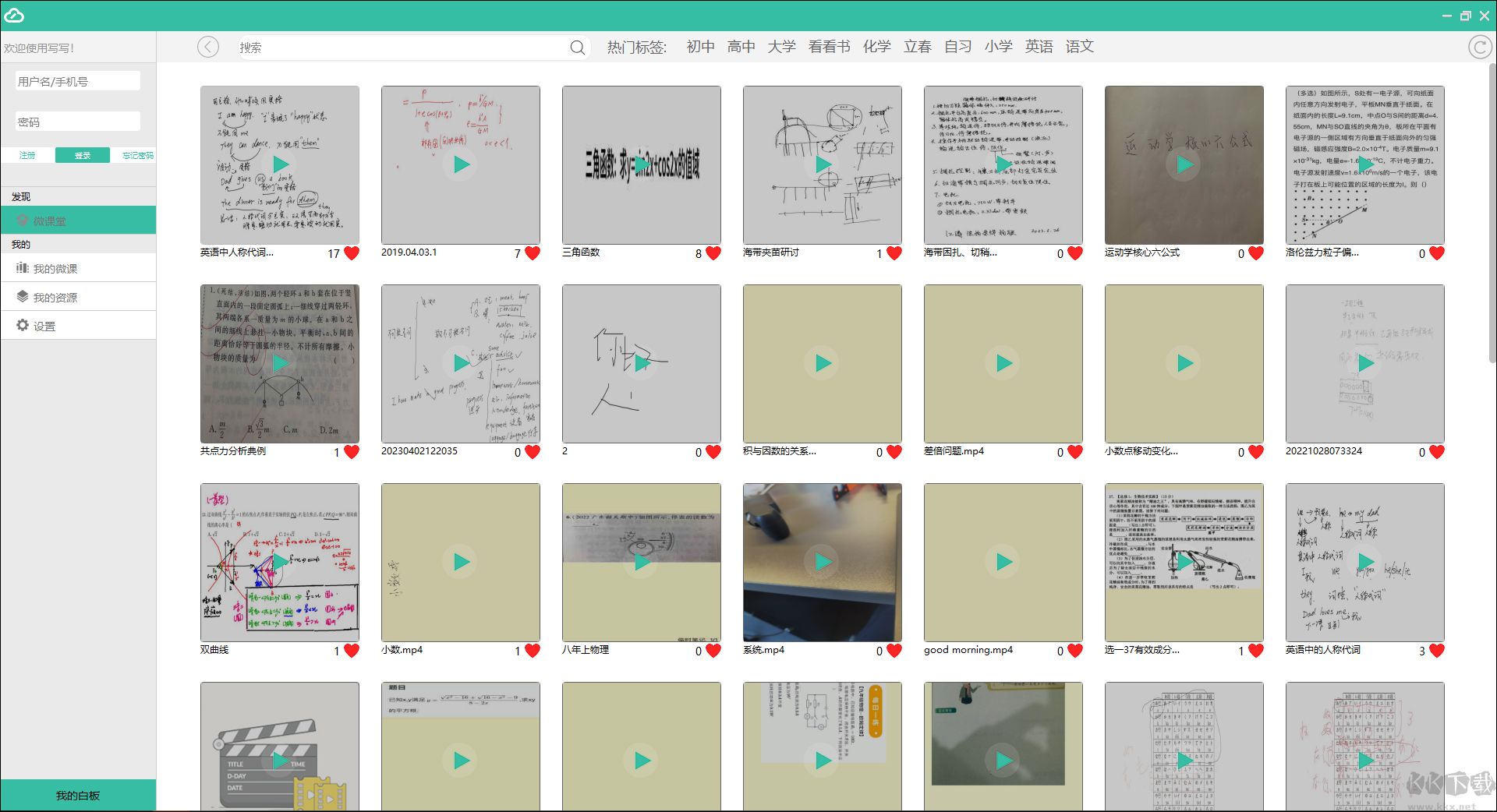Select the 语文 hot tag
Viewport: 1497px width, 812px height.
1079,47
